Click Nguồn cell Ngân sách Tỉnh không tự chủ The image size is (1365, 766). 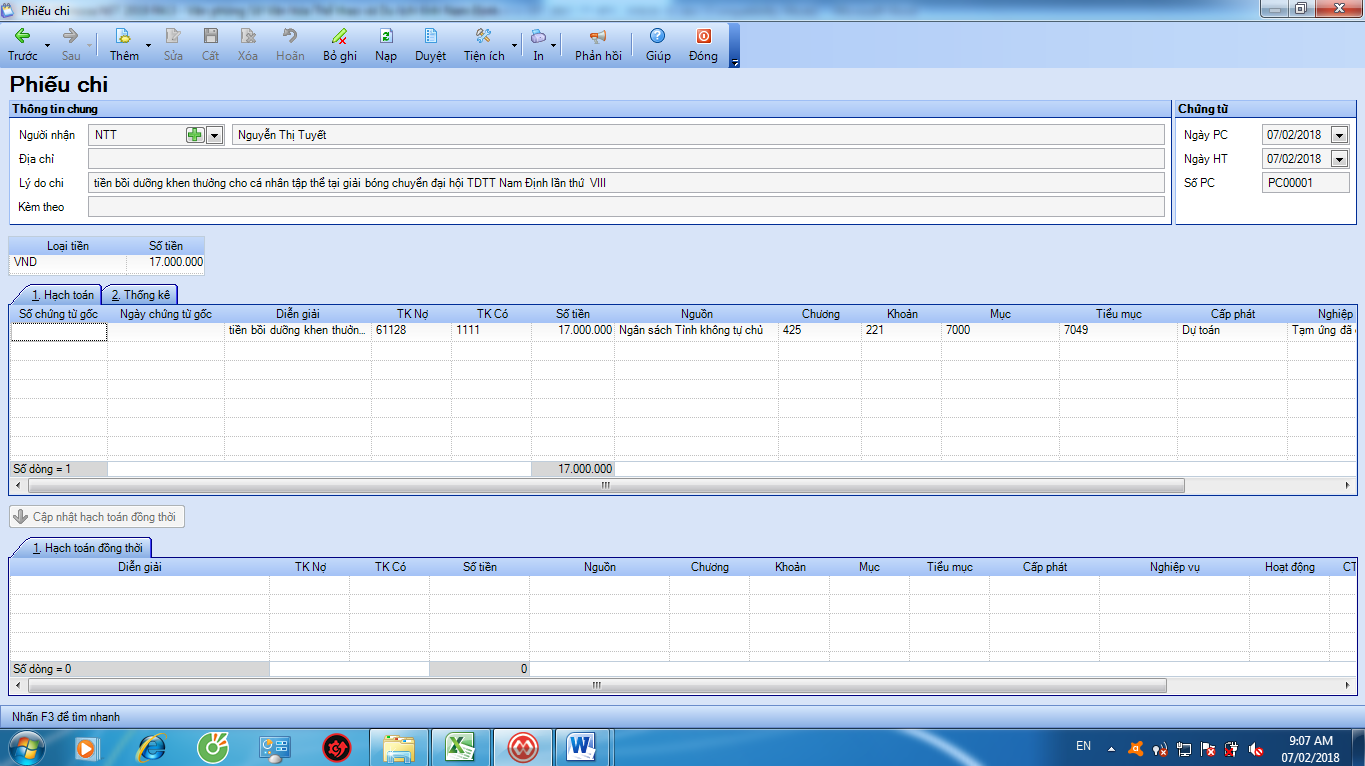pos(697,330)
